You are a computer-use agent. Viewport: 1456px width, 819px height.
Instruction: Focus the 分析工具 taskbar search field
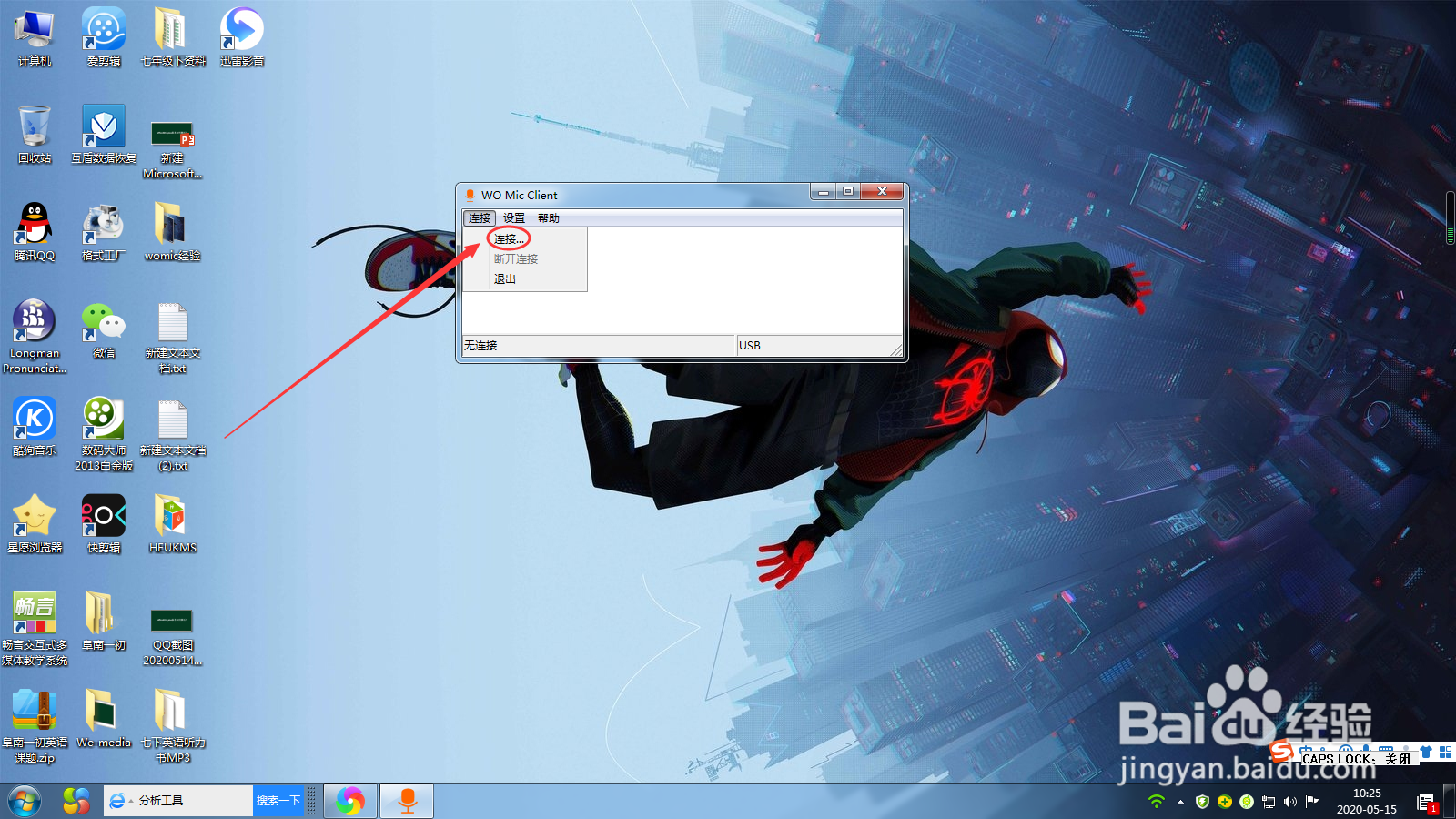click(178, 801)
